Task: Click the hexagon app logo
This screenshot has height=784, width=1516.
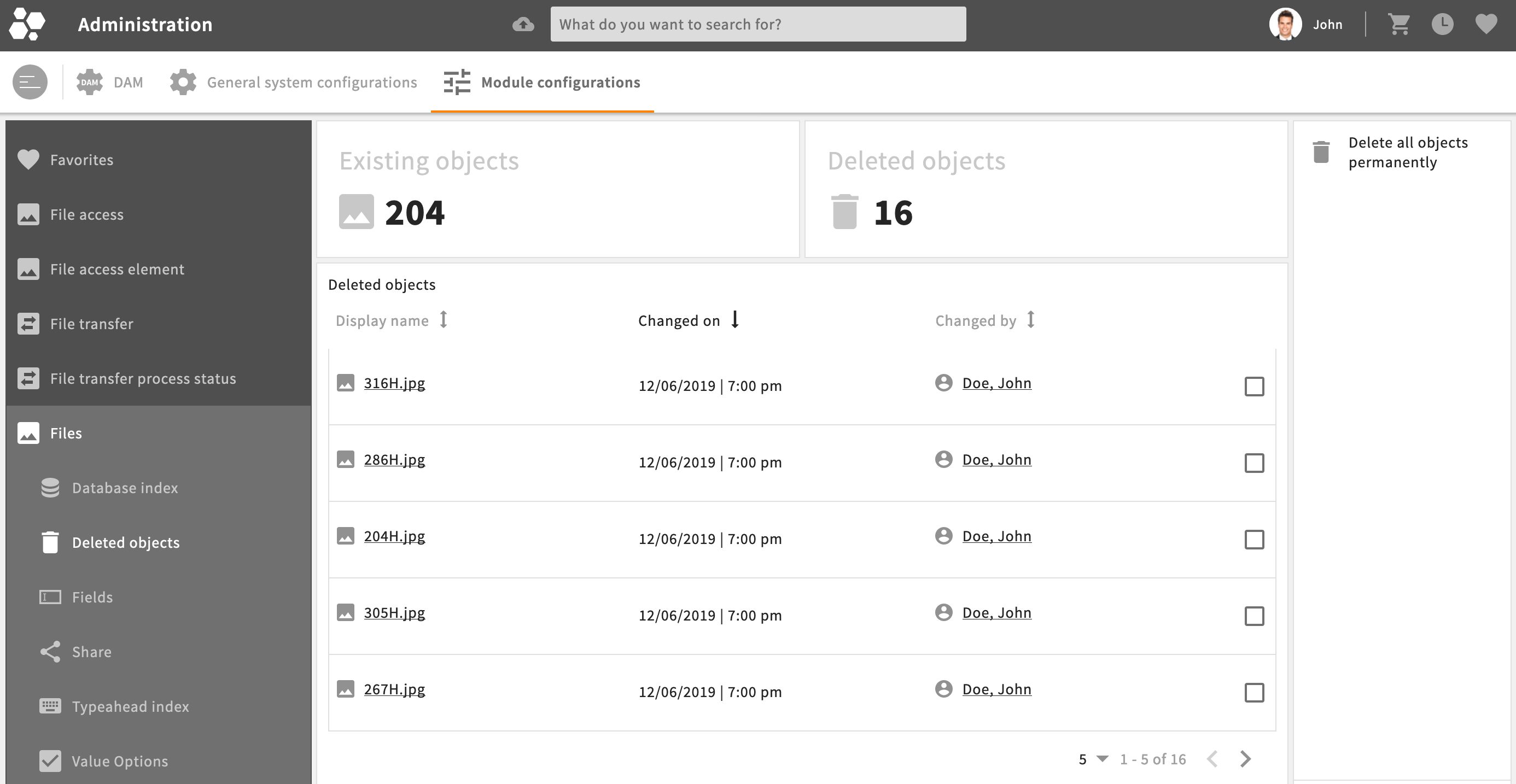Action: (27, 24)
